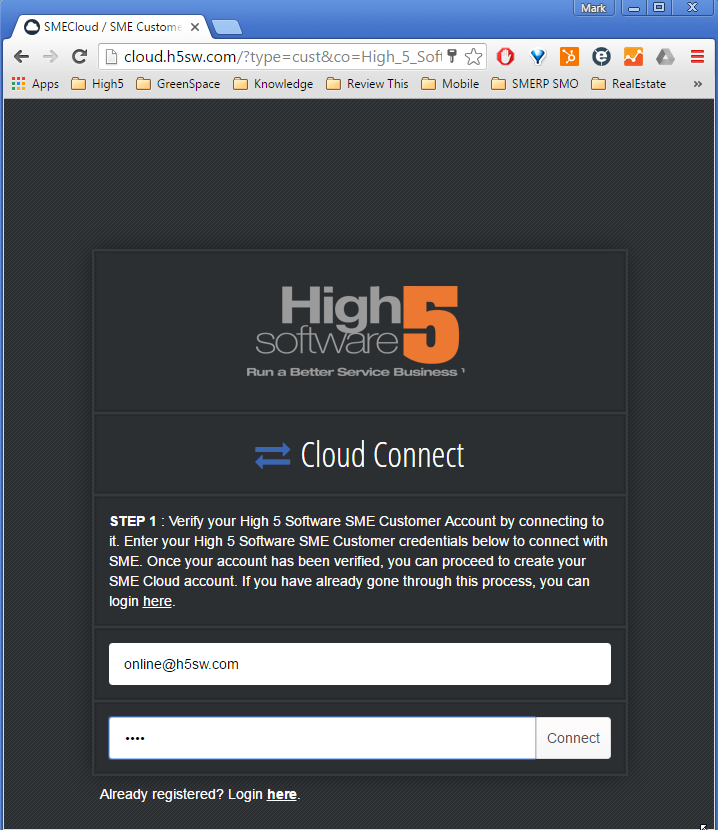The width and height of the screenshot is (718, 830).
Task: Open the Knowledge bookmarks folder
Action: point(273,84)
